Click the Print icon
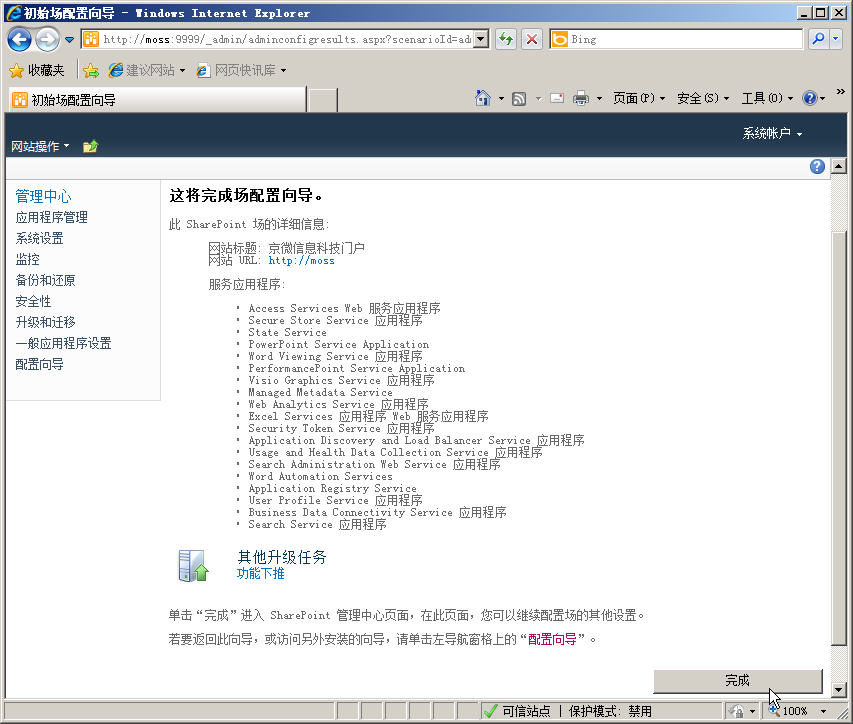Viewport: 853px width, 724px height. (581, 98)
